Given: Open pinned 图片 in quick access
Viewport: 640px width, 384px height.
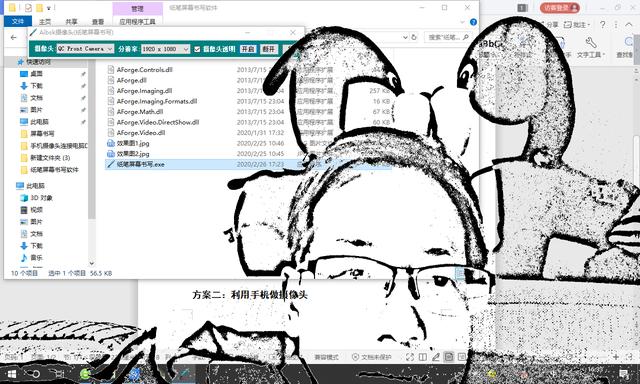Looking at the screenshot, I should [x=36, y=110].
